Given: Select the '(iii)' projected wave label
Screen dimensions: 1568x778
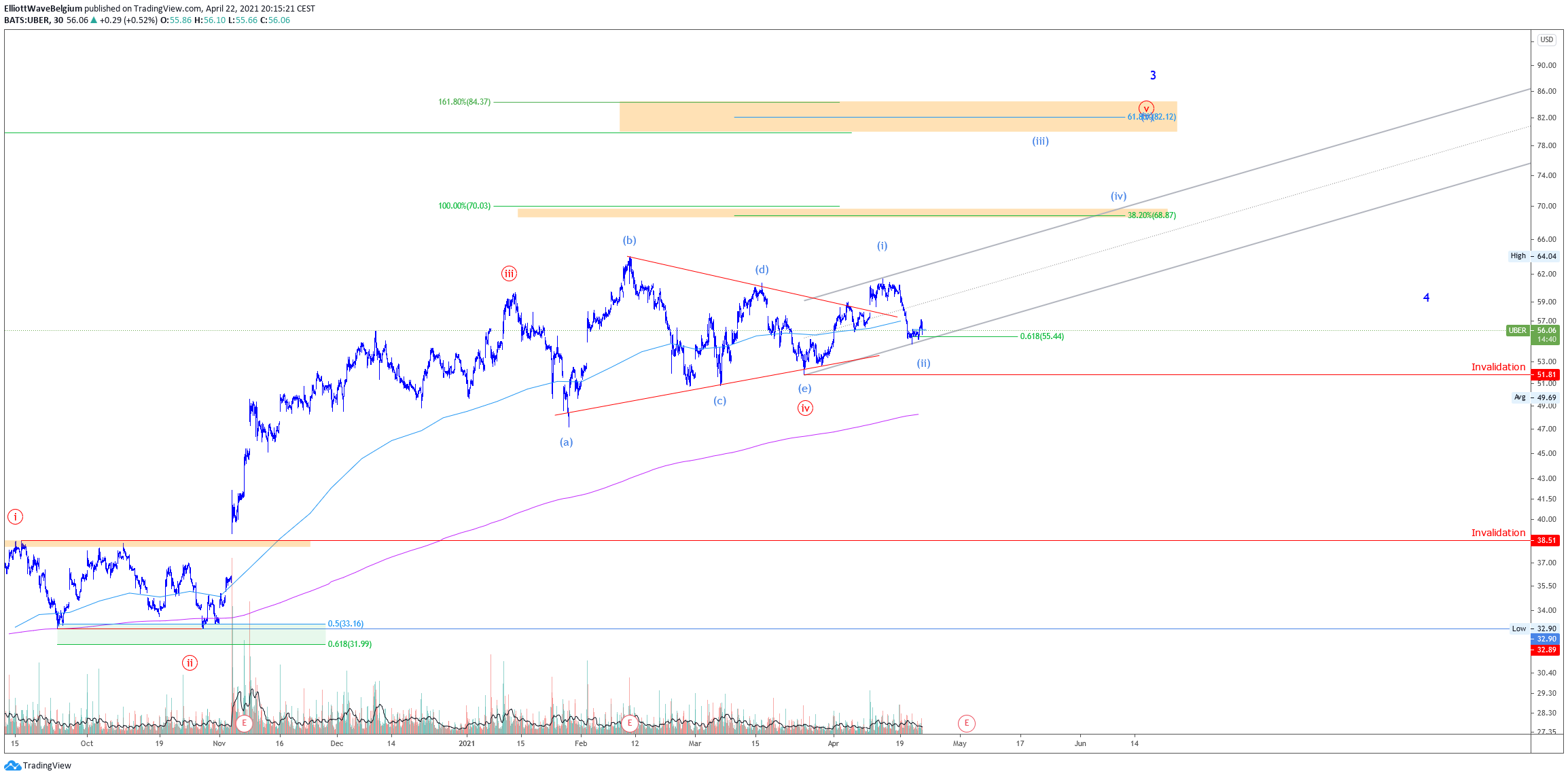Looking at the screenshot, I should (1040, 141).
